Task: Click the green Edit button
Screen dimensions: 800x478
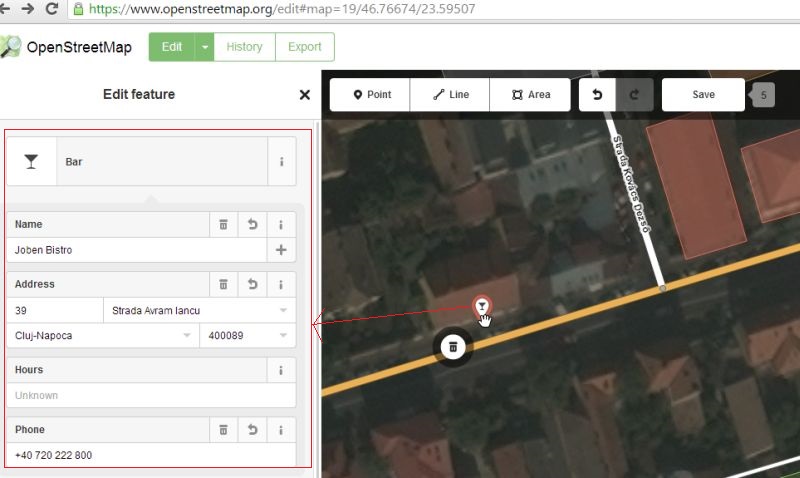Action: [172, 47]
